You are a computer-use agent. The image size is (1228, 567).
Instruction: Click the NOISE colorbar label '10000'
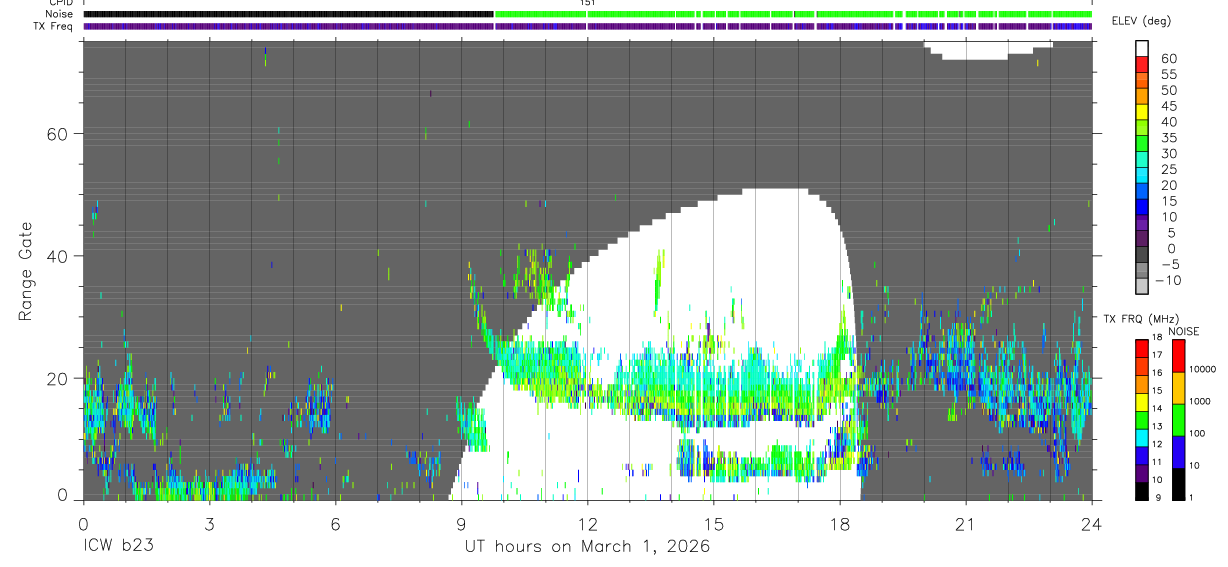pyautogui.click(x=1204, y=369)
